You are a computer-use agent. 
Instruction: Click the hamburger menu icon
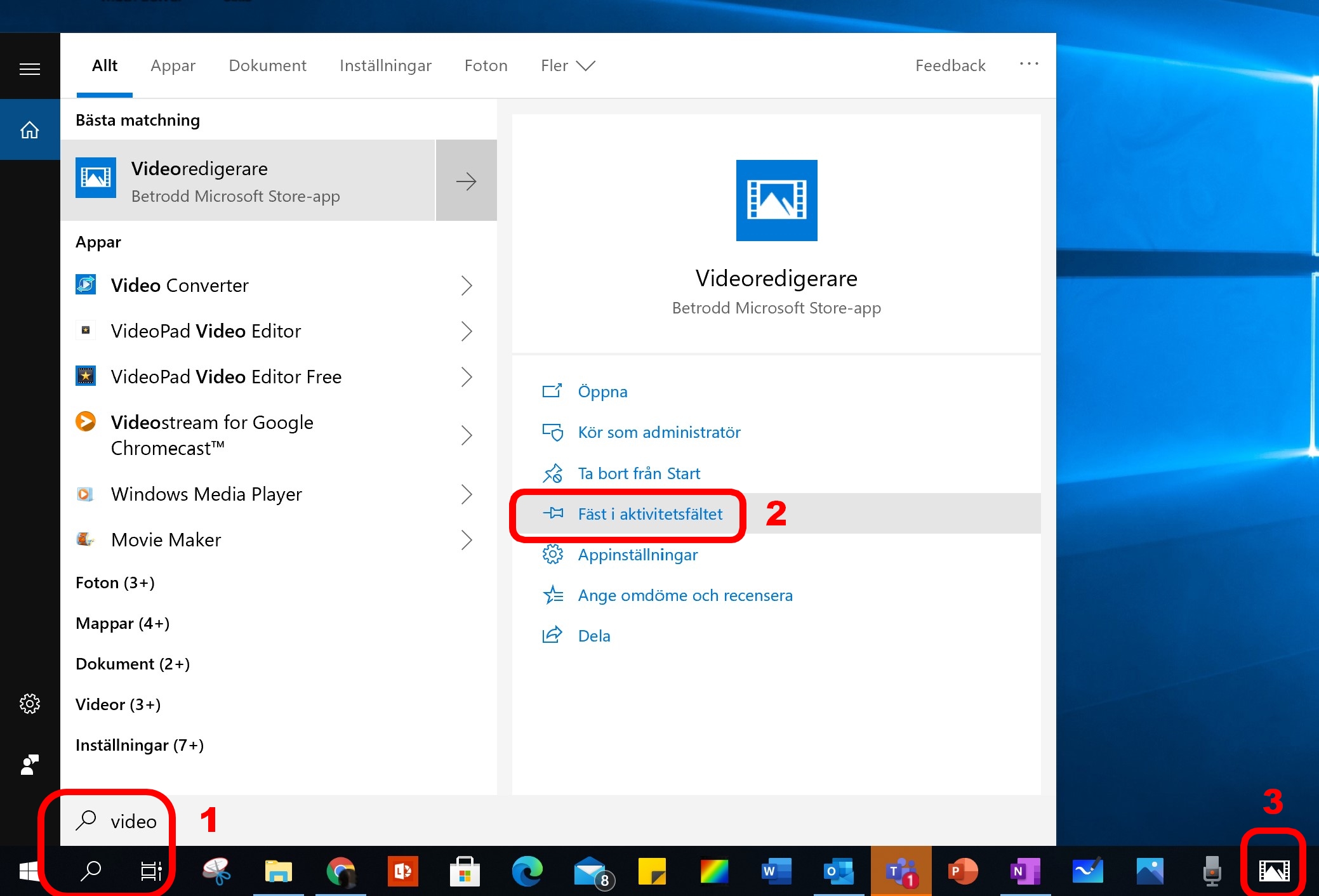[x=30, y=69]
